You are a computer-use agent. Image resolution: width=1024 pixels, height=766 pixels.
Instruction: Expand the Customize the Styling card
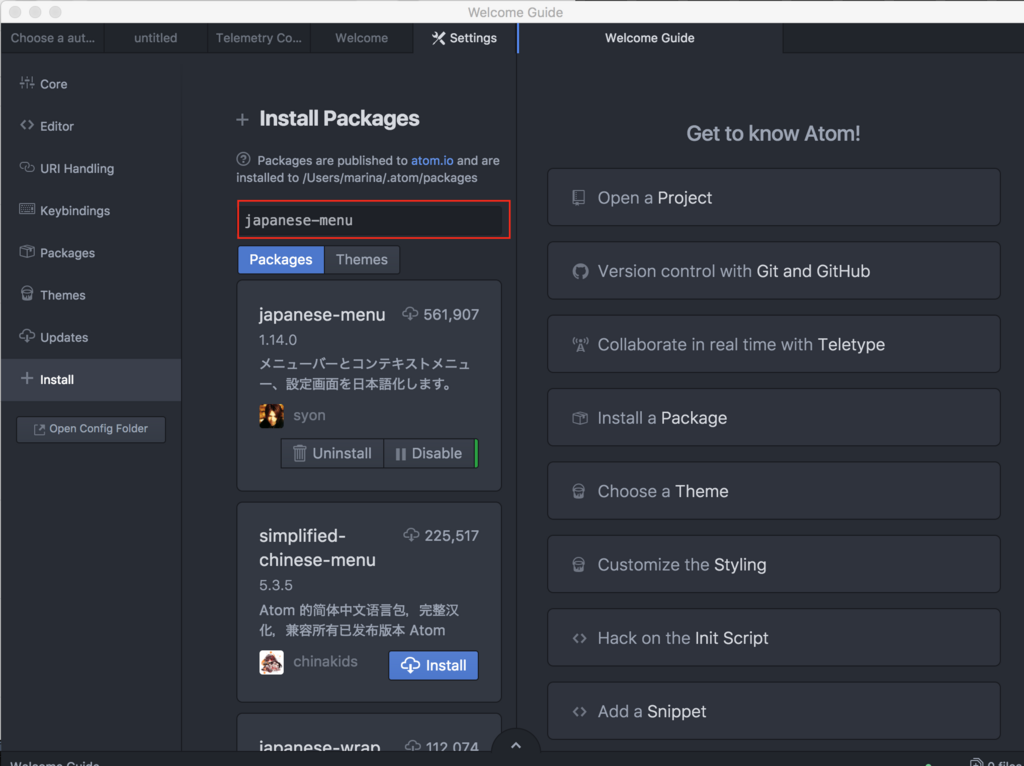pyautogui.click(x=774, y=564)
